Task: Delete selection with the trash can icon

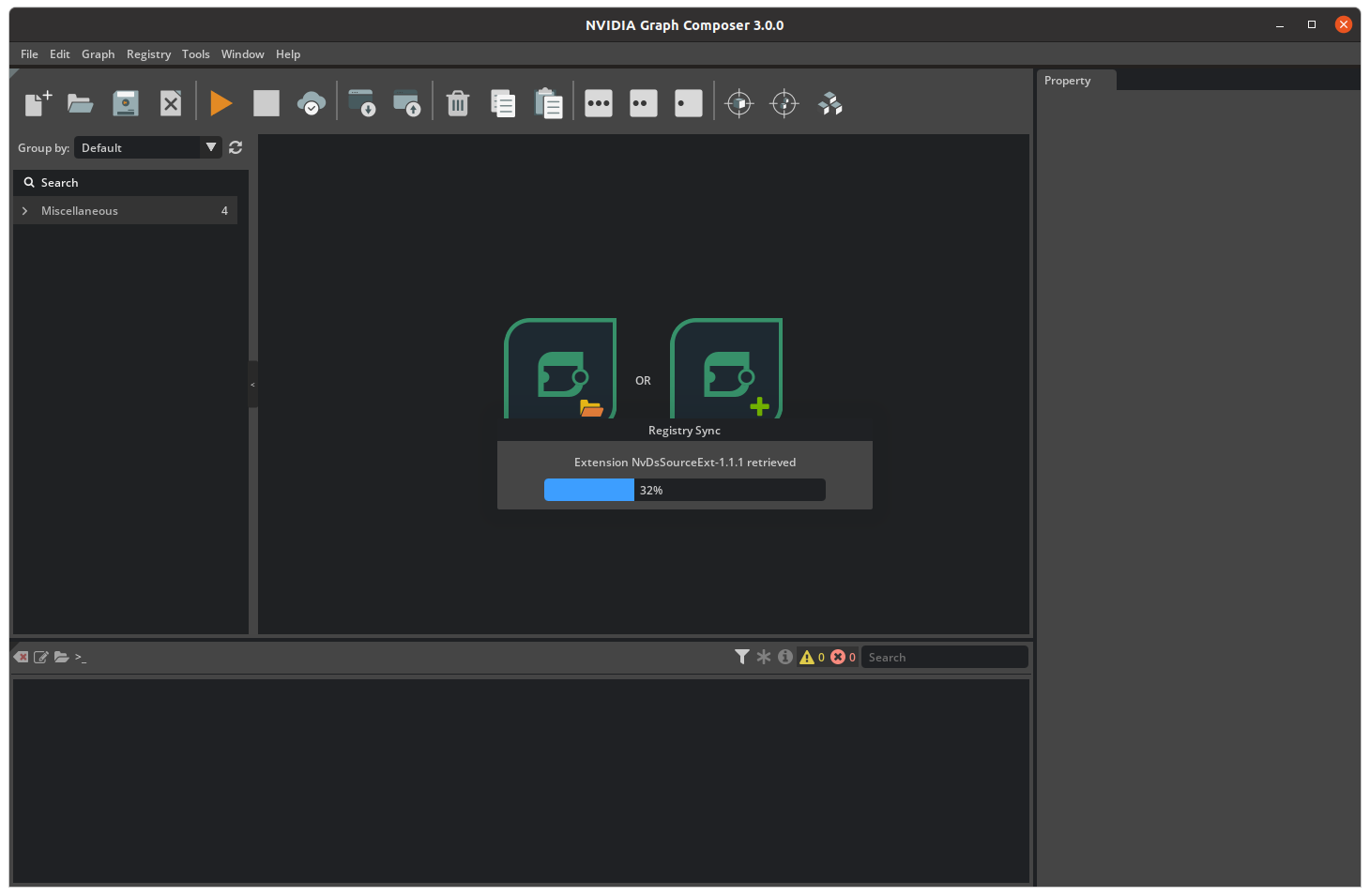Action: click(x=458, y=103)
